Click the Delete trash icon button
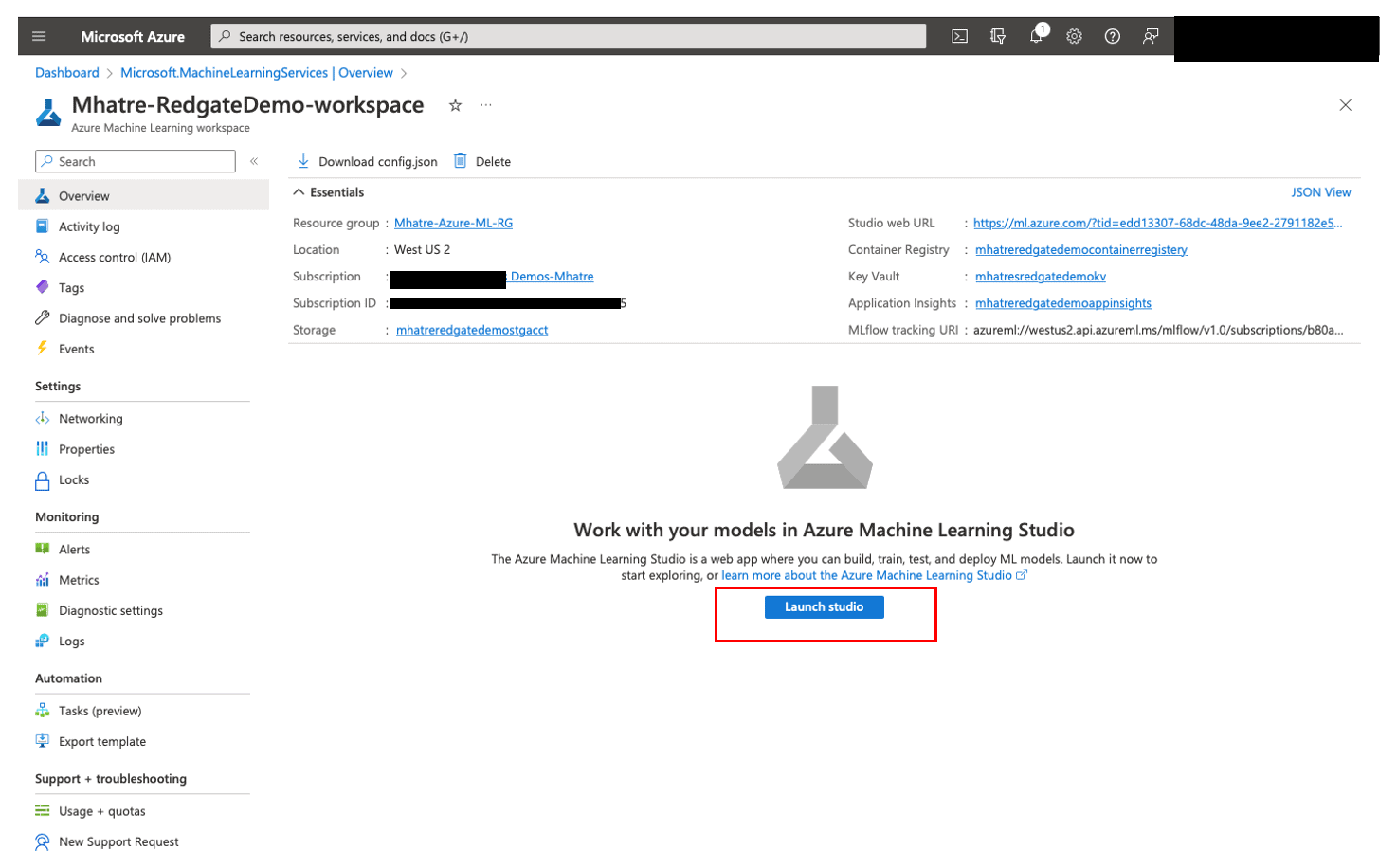 [482, 161]
